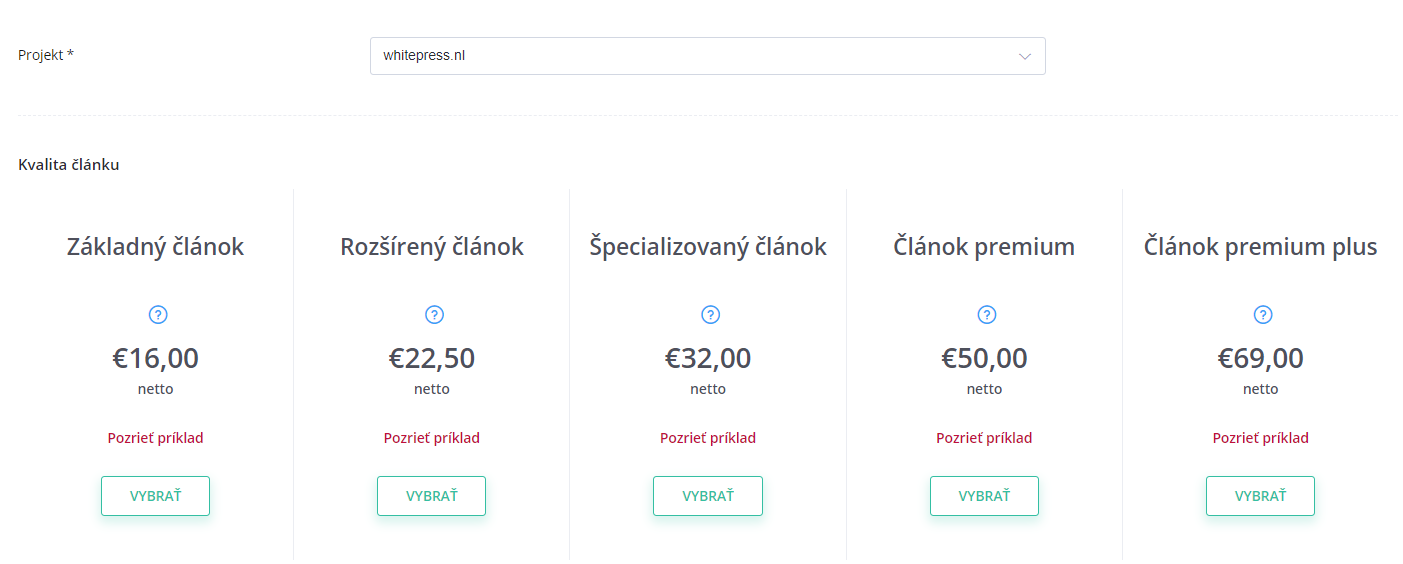Open help icon under Rozšírený článok
The image size is (1403, 564).
[x=434, y=315]
